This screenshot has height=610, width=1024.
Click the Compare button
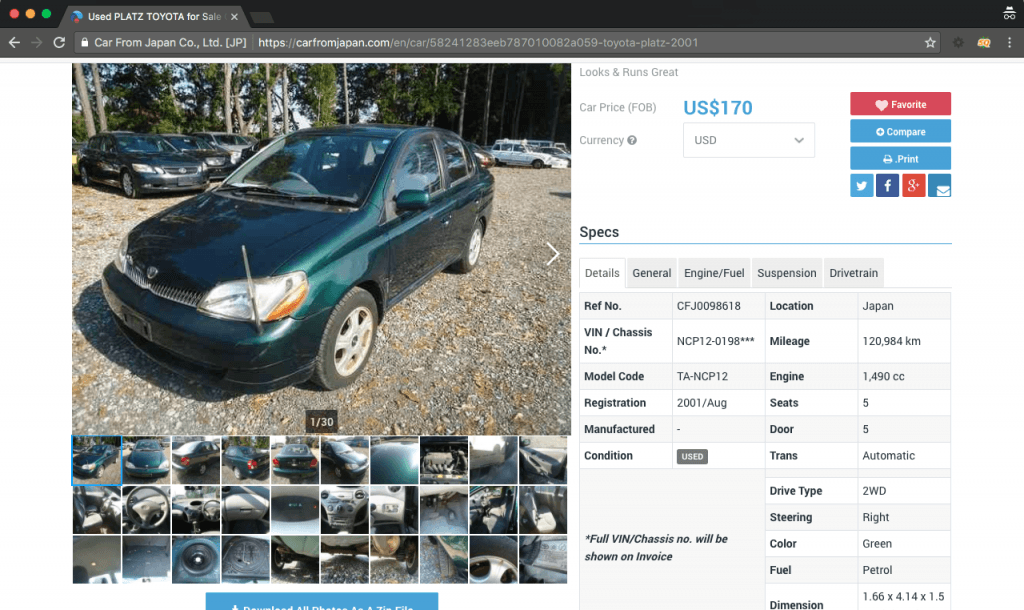point(900,131)
